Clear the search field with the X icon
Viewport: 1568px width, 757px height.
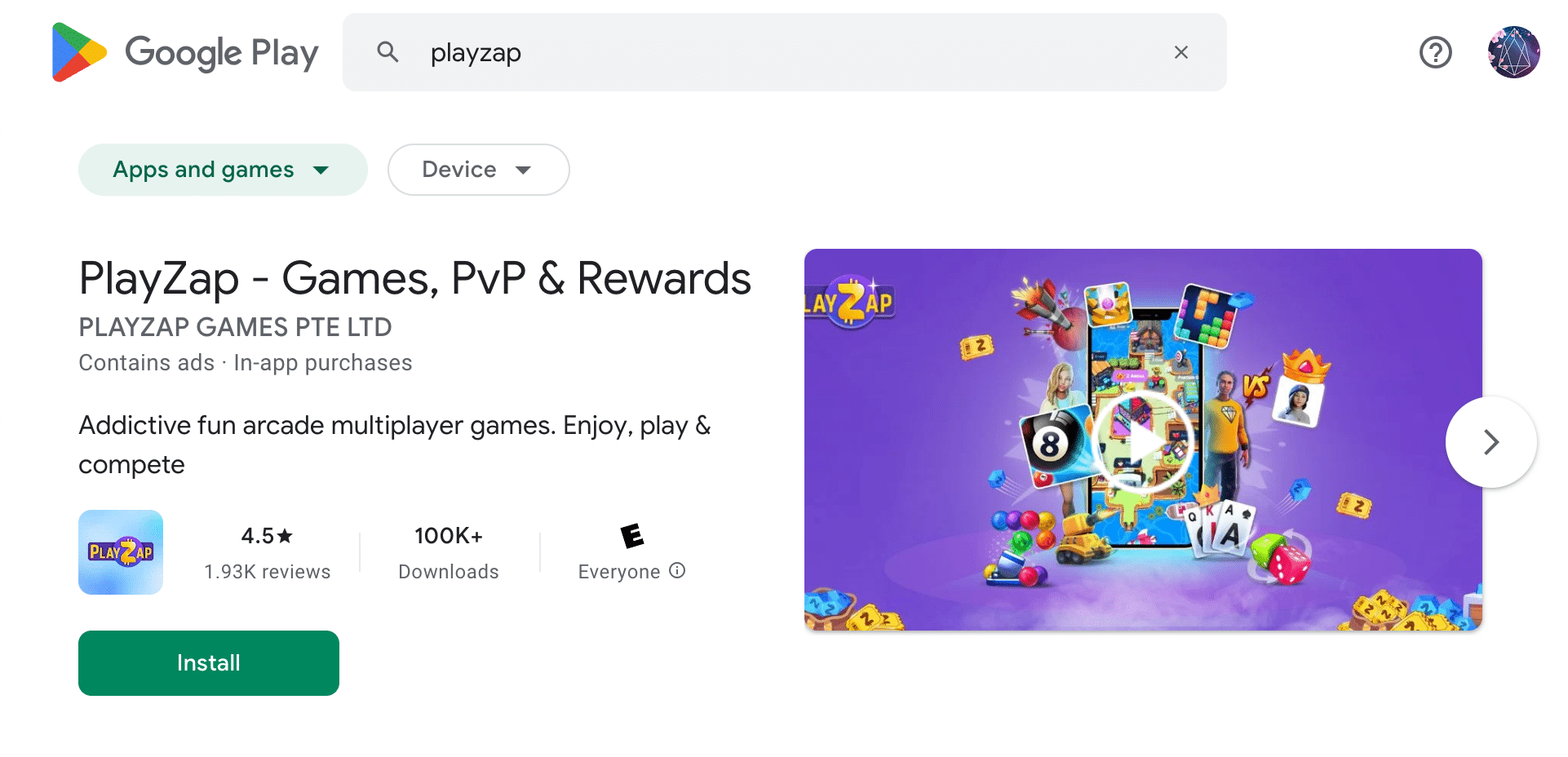coord(1180,52)
